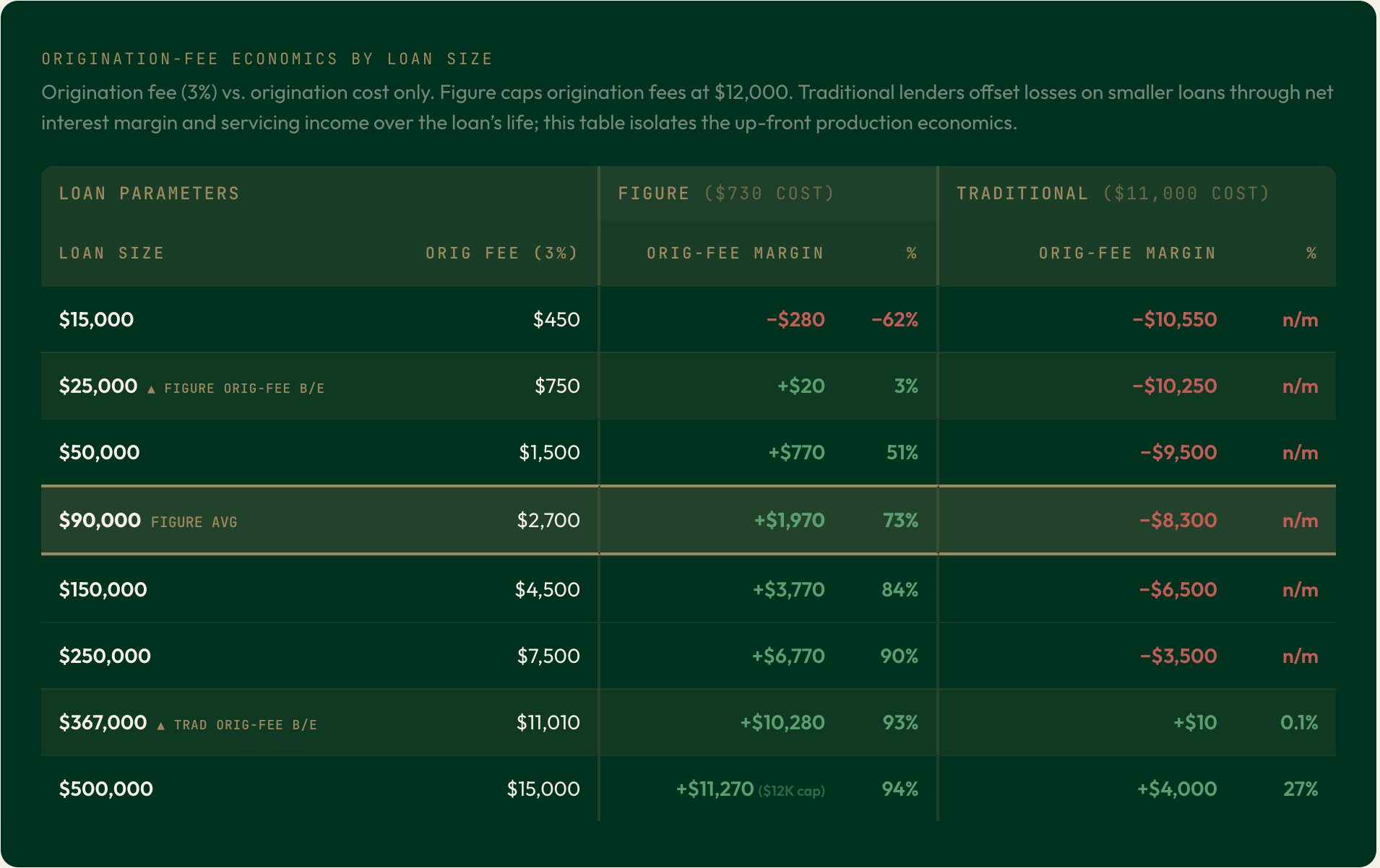The width and height of the screenshot is (1380, 868).
Task: Click the ORIG FEE (3%) column header
Action: point(502,253)
